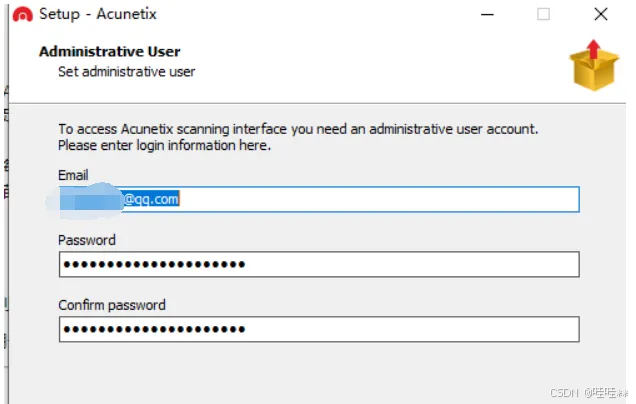Click into the Password field

(319, 264)
